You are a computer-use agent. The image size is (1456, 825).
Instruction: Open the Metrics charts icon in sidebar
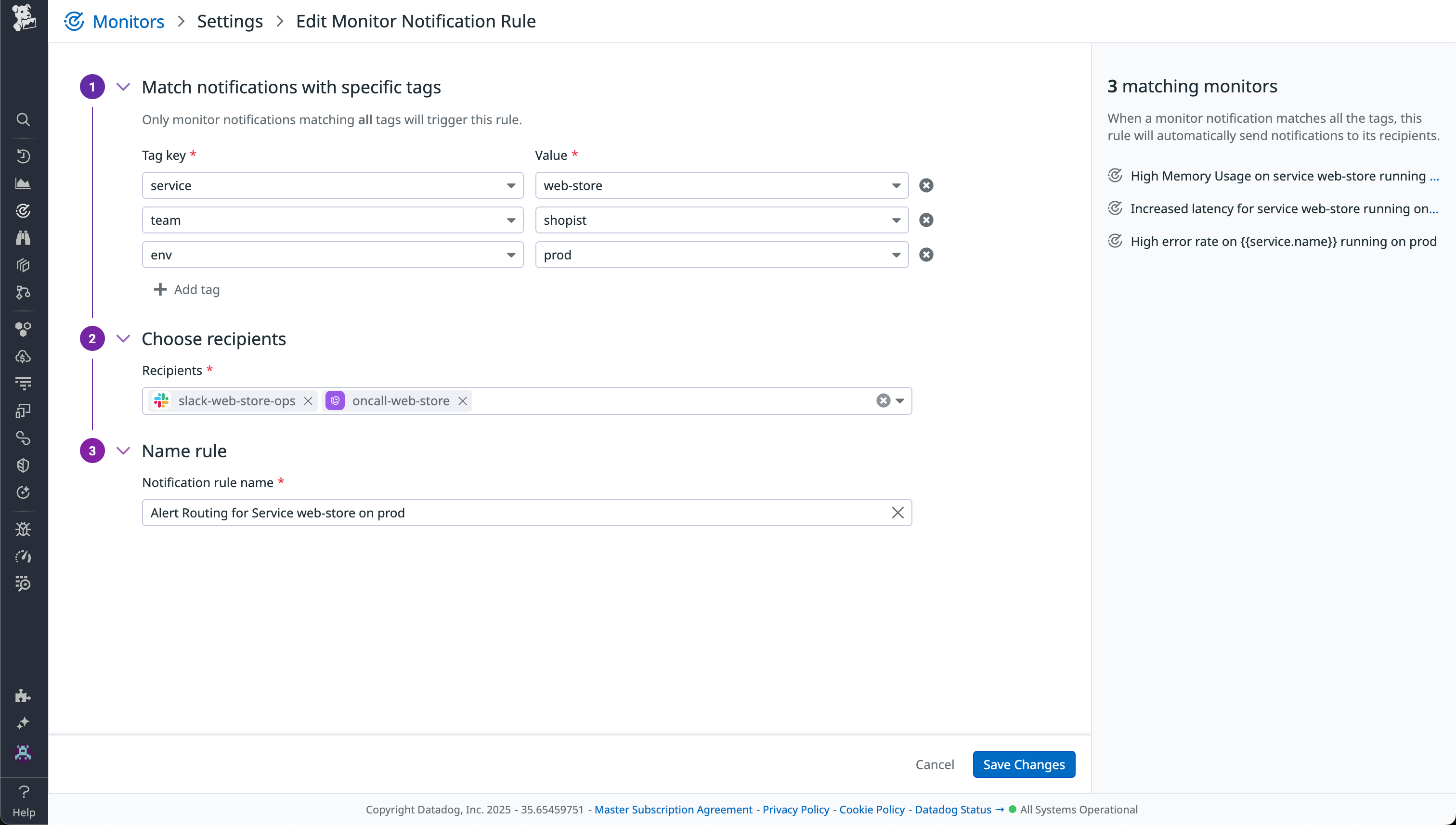click(x=23, y=182)
